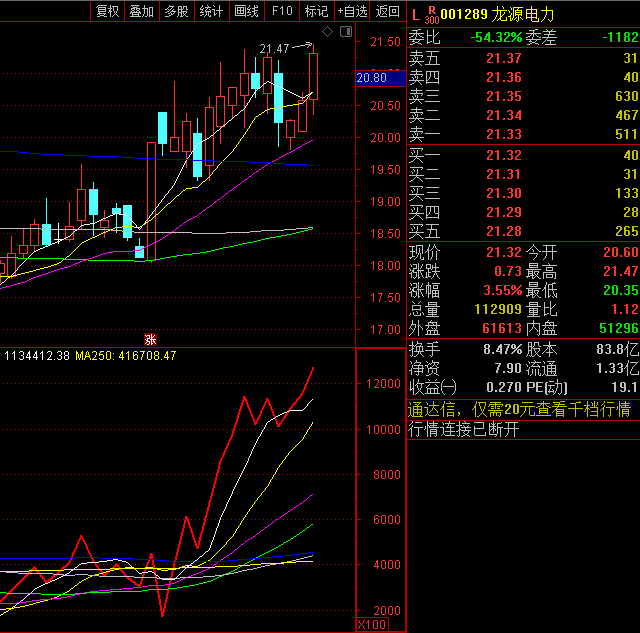
Task: Click 涨幅 value 3.55%
Action: pyautogui.click(x=502, y=290)
